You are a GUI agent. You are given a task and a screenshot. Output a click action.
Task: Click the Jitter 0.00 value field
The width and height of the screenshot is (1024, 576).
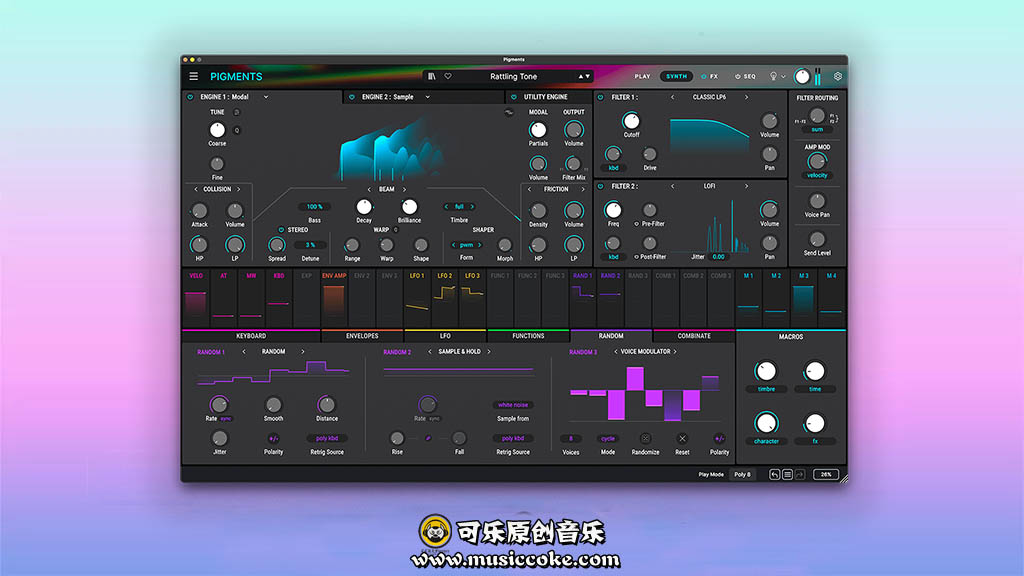click(718, 257)
